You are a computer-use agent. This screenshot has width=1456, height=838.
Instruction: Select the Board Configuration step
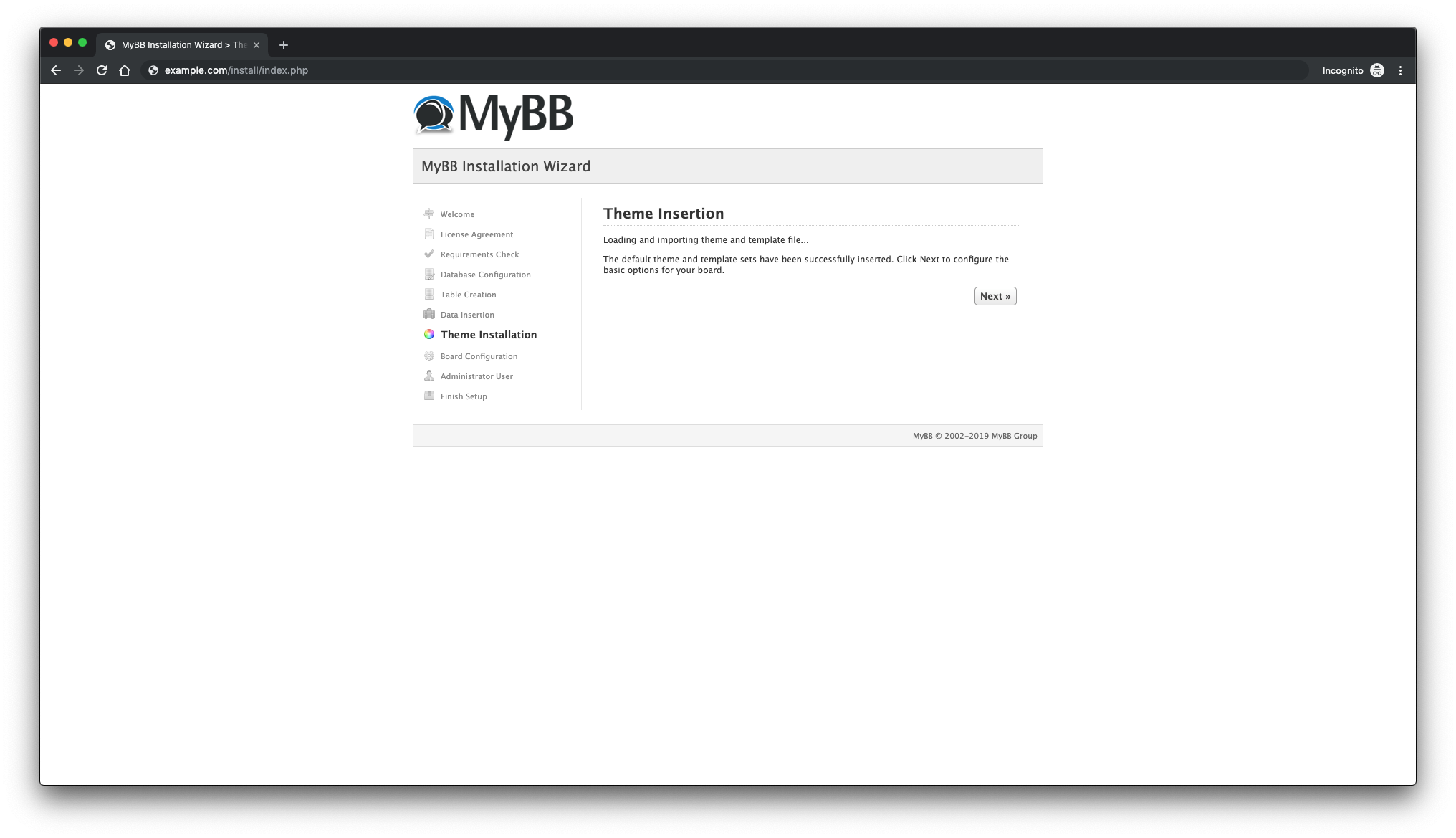(479, 356)
